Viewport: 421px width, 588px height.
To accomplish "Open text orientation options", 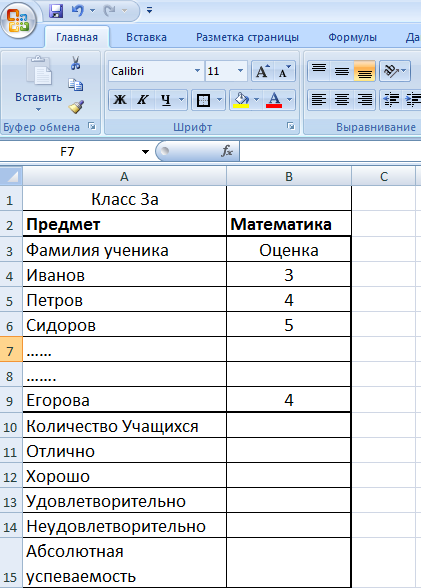I will pyautogui.click(x=395, y=71).
